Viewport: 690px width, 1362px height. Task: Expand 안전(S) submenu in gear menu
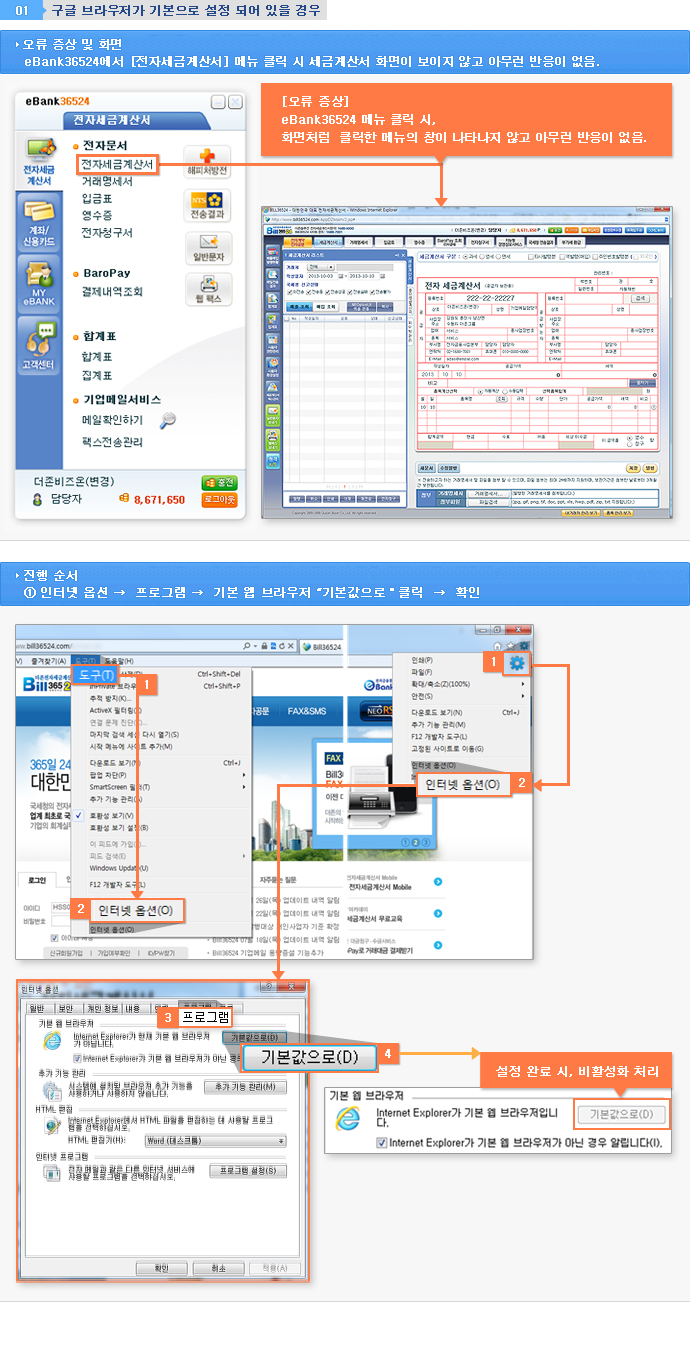[424, 695]
